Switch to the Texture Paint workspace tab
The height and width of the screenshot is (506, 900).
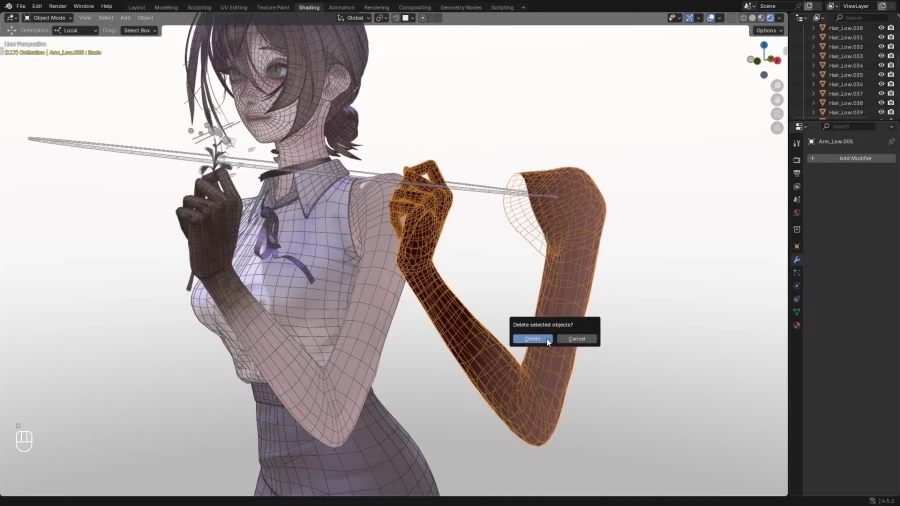[273, 7]
